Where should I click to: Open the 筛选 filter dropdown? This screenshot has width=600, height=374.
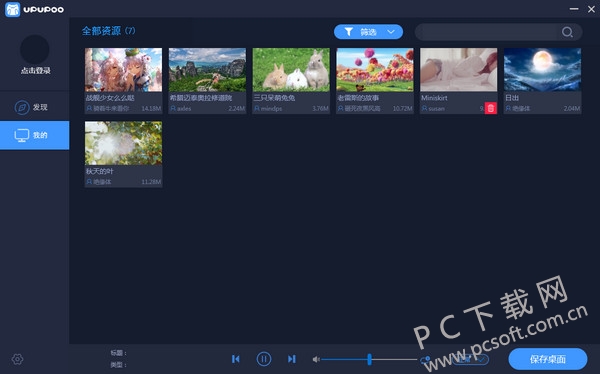(368, 32)
